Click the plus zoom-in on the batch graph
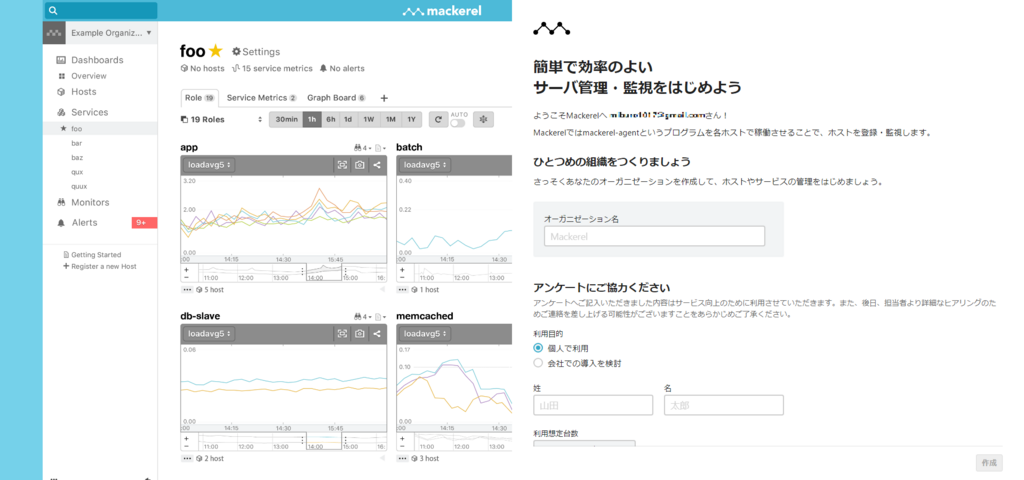 tap(402, 269)
